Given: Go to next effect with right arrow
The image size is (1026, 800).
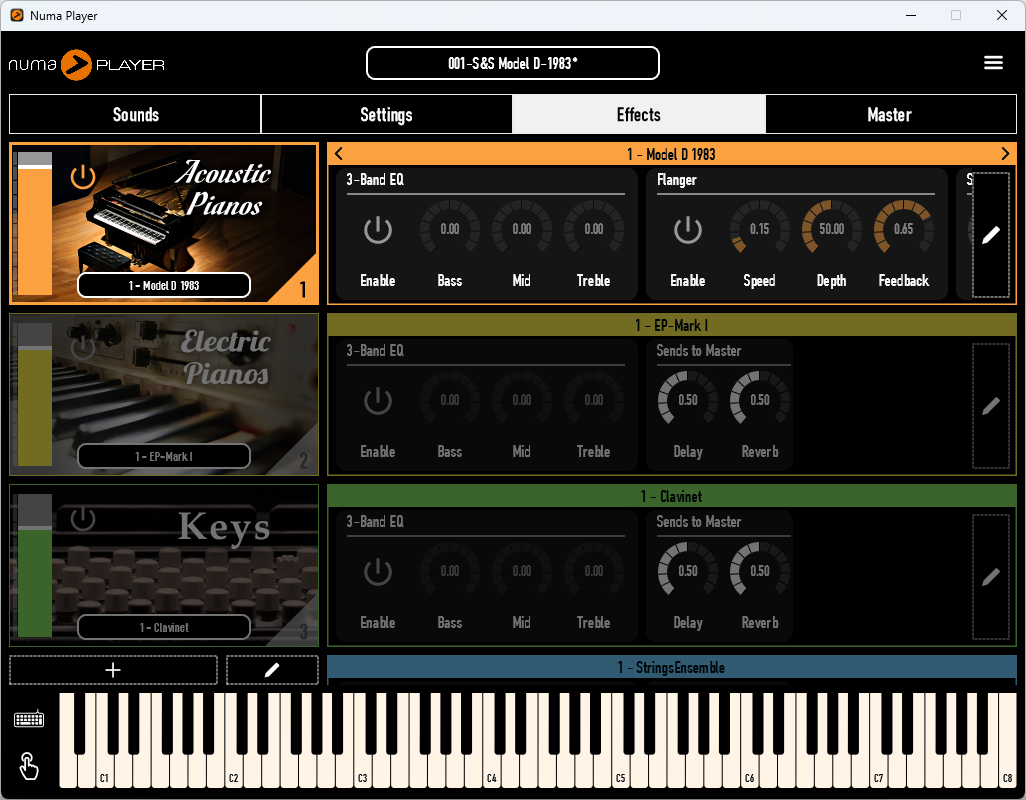Looking at the screenshot, I should click(1005, 154).
